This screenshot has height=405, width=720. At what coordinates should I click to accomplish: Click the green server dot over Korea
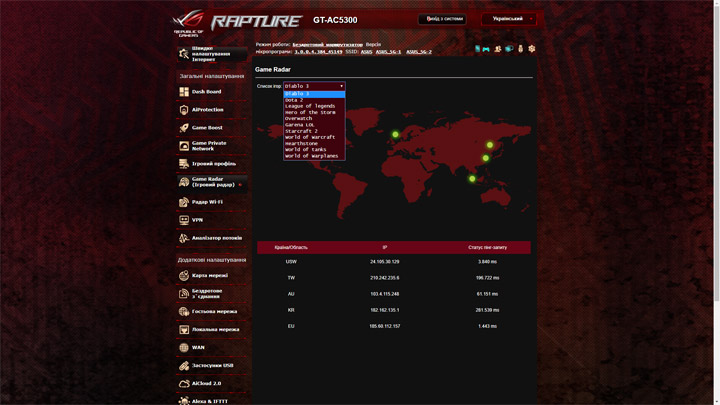pyautogui.click(x=490, y=145)
